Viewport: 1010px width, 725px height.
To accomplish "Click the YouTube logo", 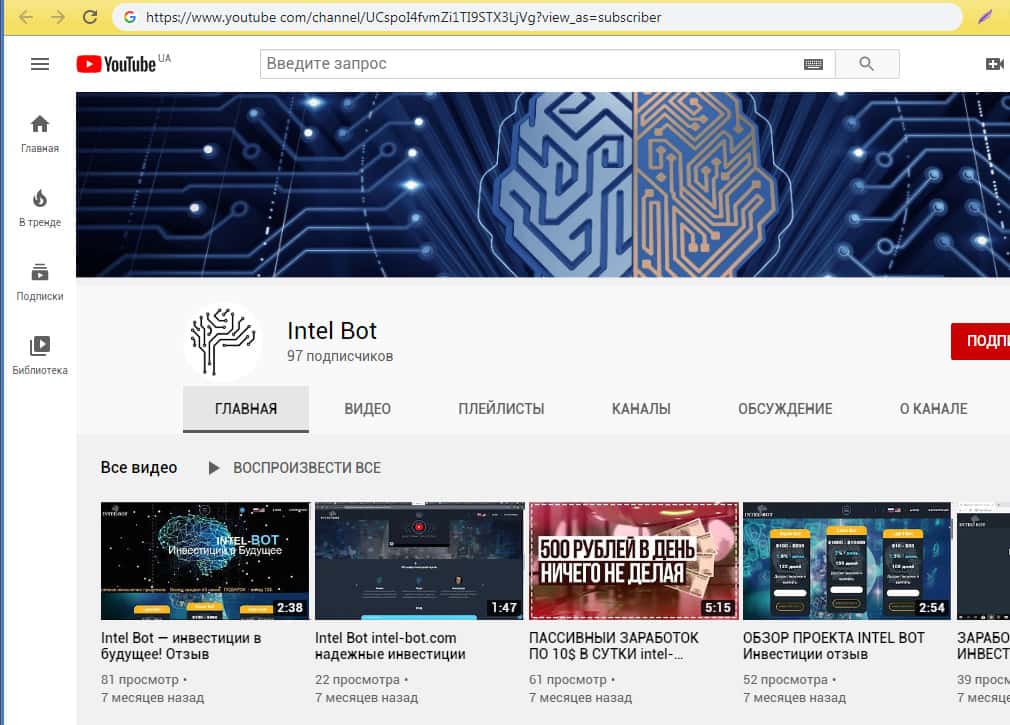I will coord(118,64).
